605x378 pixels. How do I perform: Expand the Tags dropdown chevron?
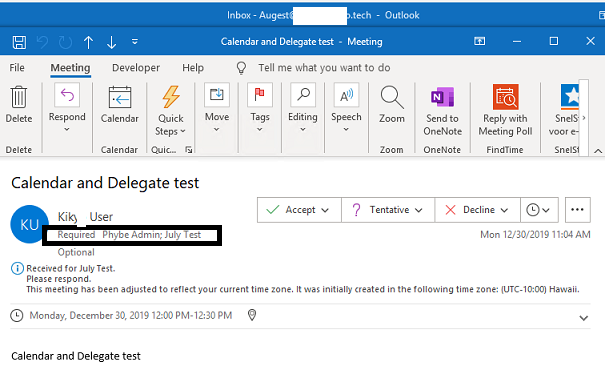coord(260,130)
